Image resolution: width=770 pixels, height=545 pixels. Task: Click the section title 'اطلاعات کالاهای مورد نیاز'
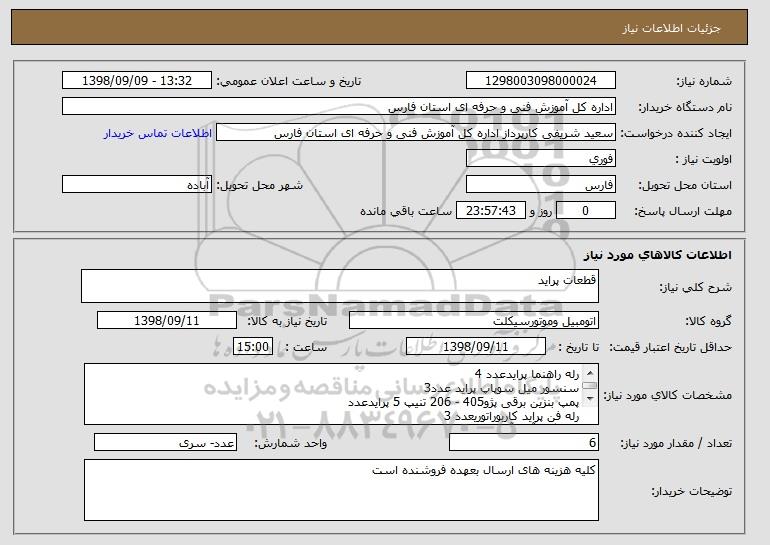[658, 255]
